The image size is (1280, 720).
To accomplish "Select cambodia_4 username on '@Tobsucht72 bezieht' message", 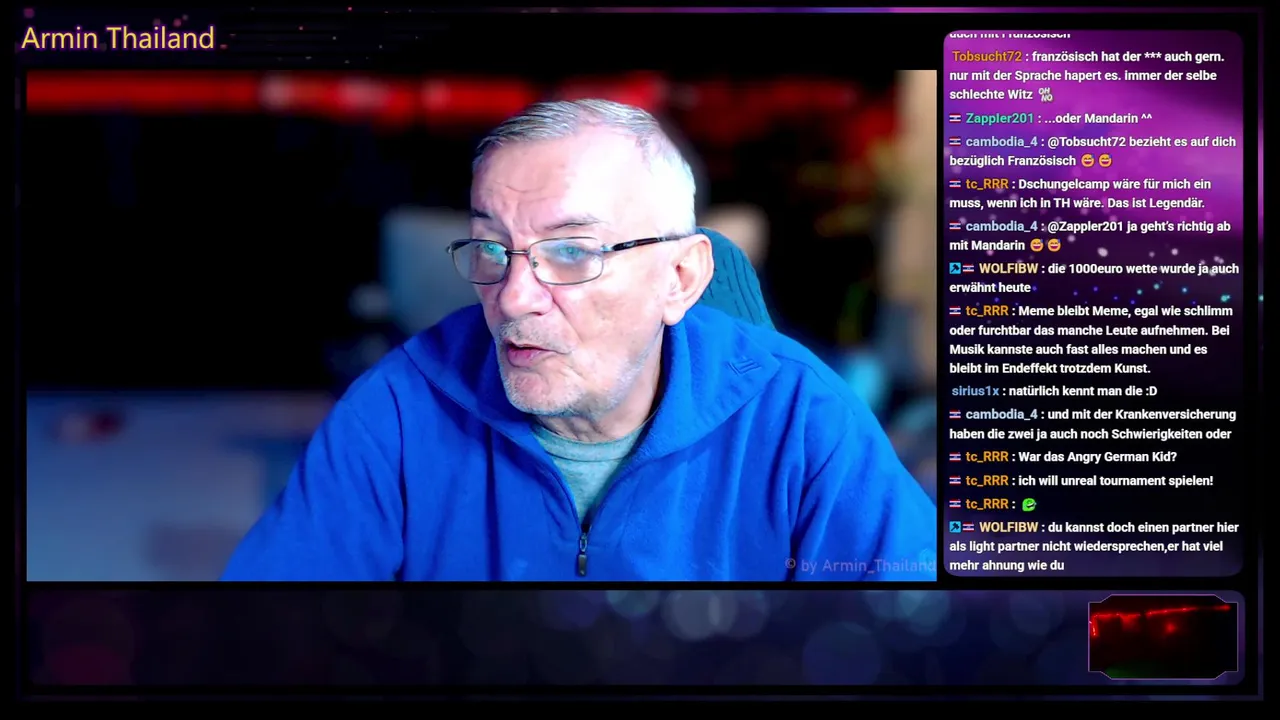I will pyautogui.click(x=1001, y=142).
